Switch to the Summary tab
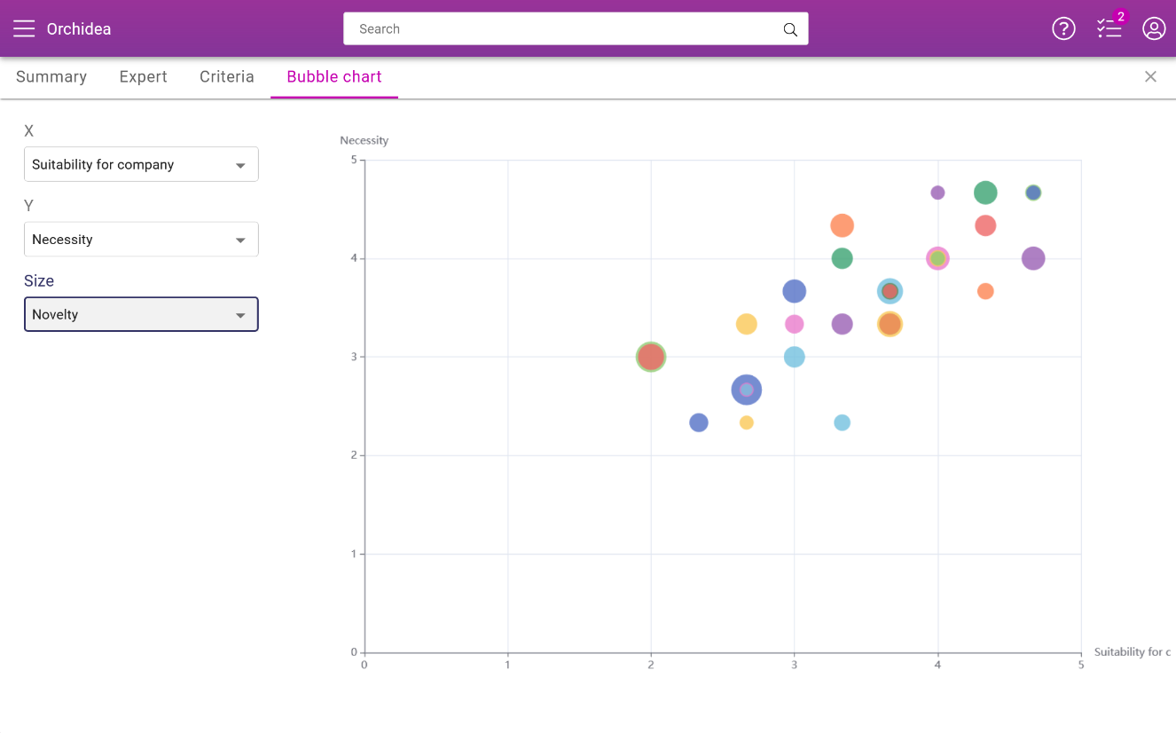 tap(52, 77)
